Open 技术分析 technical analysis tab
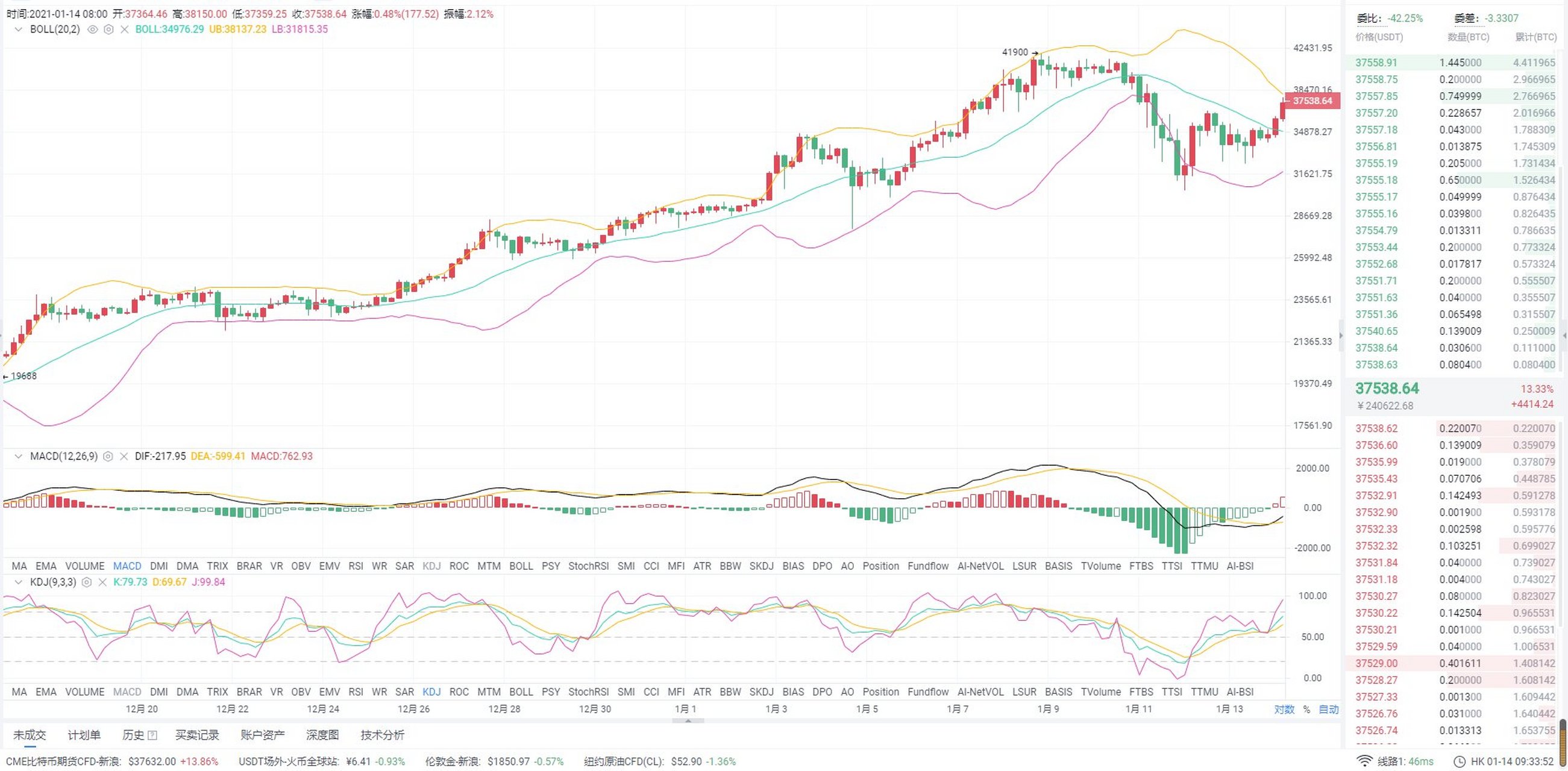 [x=382, y=735]
